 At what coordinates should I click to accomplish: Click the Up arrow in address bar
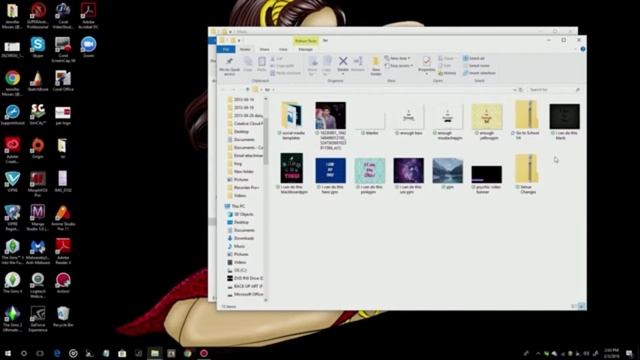247,89
